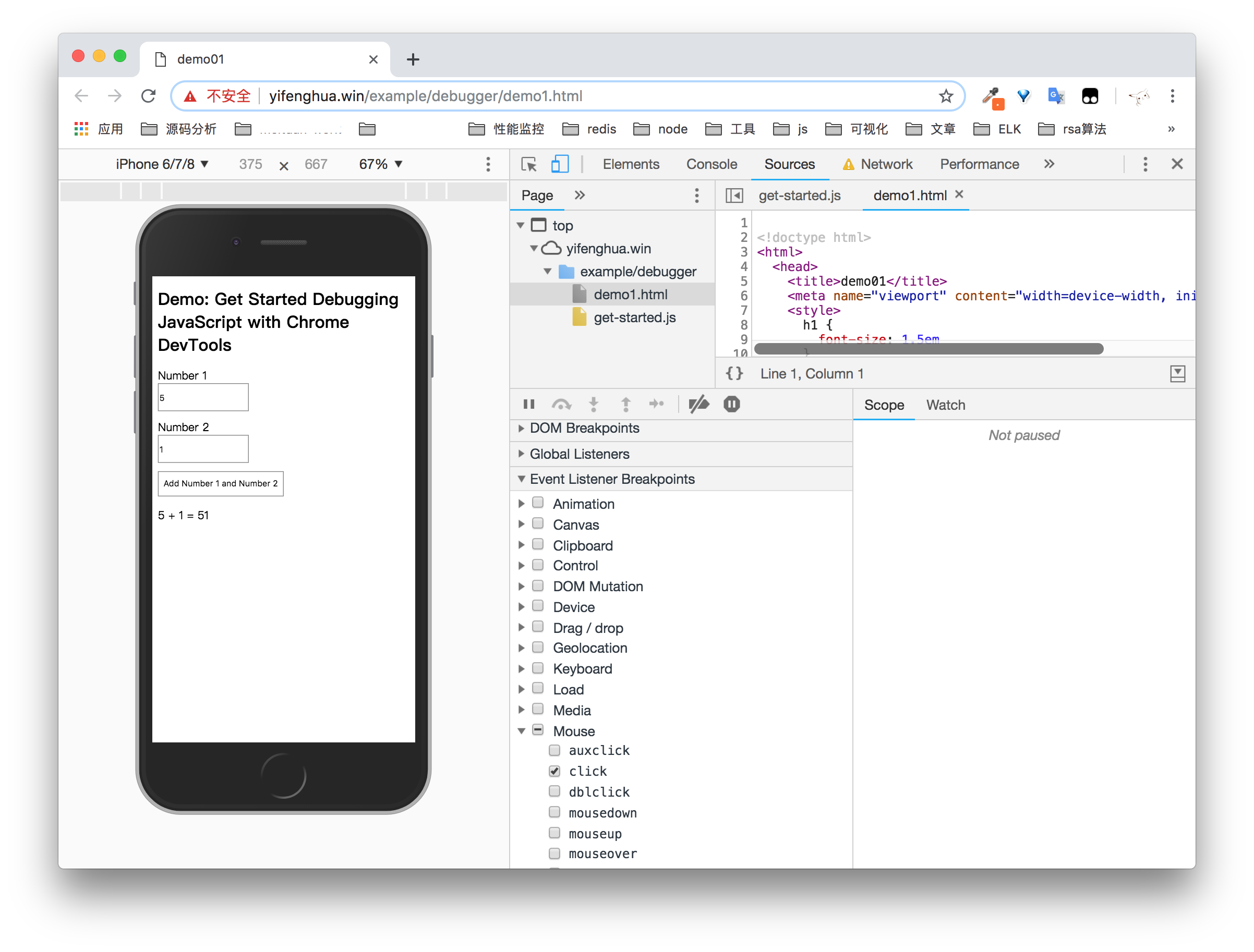Click the step icon in debugger toolbar

(657, 404)
